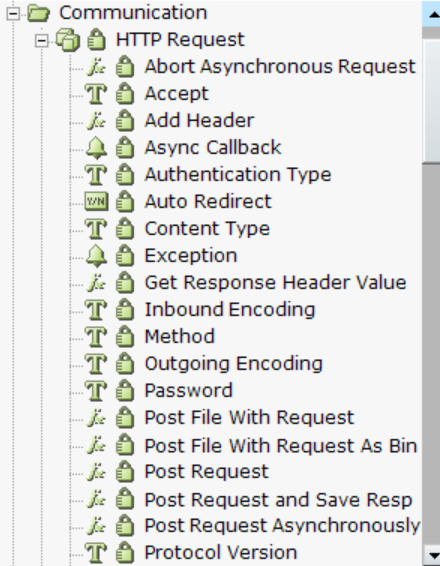Select Content Type in the tree
The image size is (440, 566).
point(207,229)
